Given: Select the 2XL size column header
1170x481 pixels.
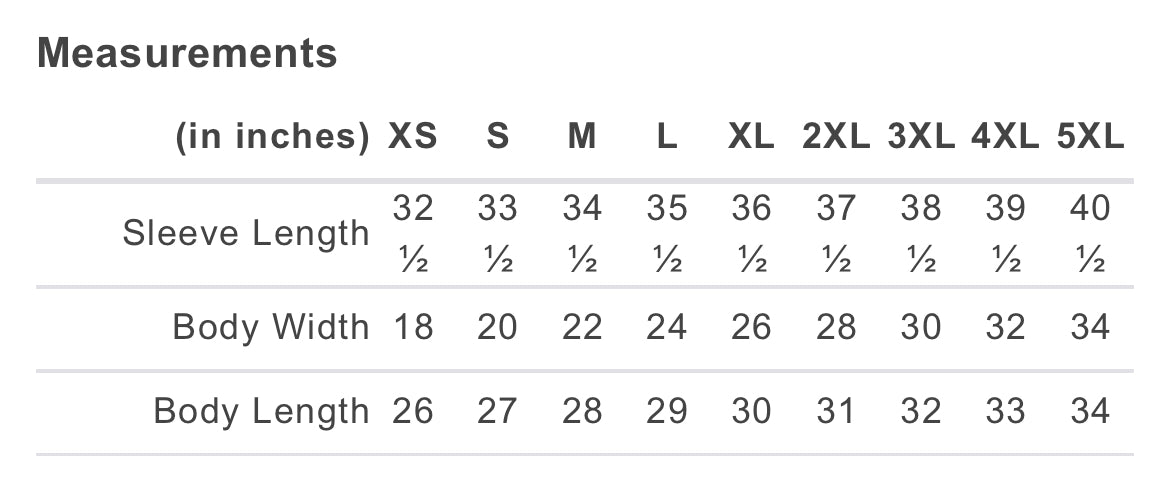Looking at the screenshot, I should [836, 137].
